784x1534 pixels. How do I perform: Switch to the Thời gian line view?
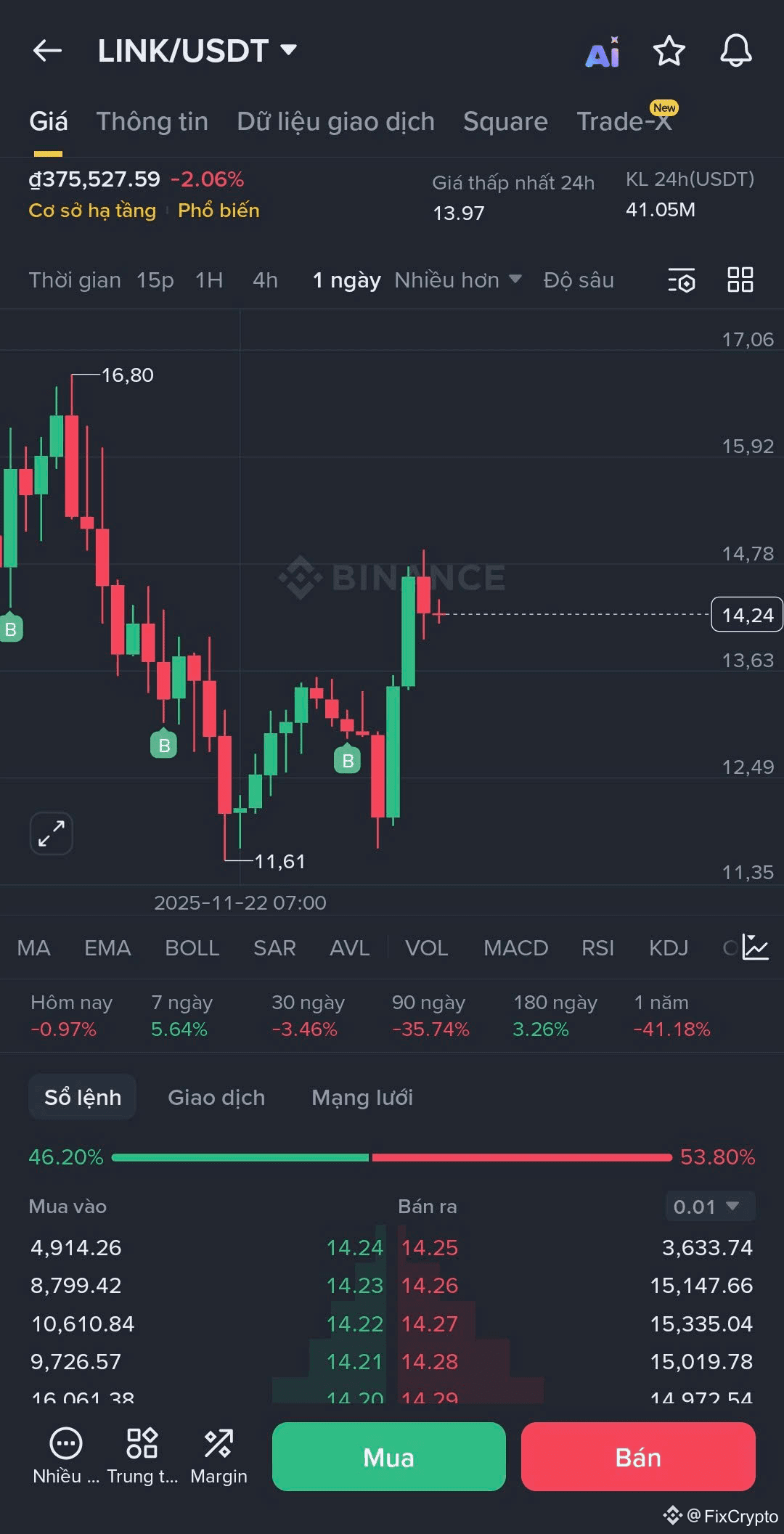coord(75,280)
